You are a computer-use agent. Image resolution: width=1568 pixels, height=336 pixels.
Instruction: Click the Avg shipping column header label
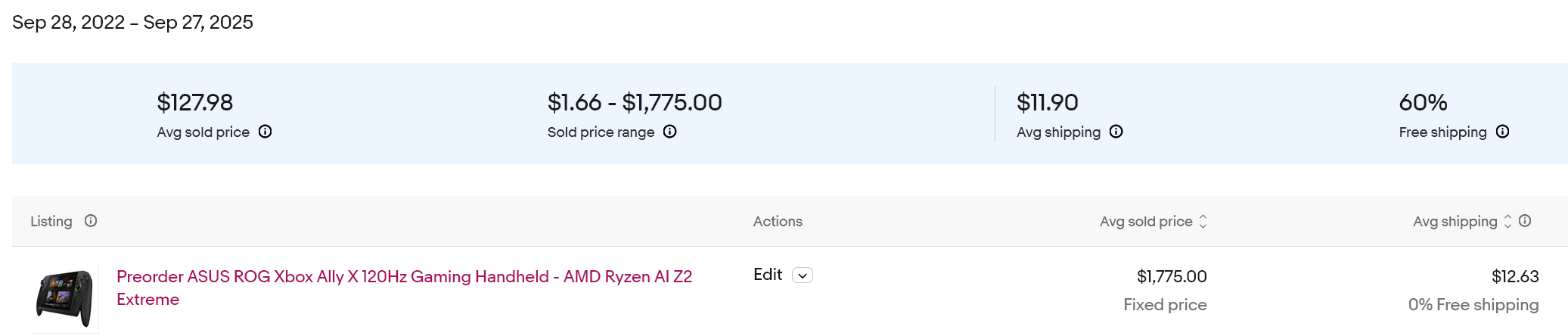(x=1455, y=221)
